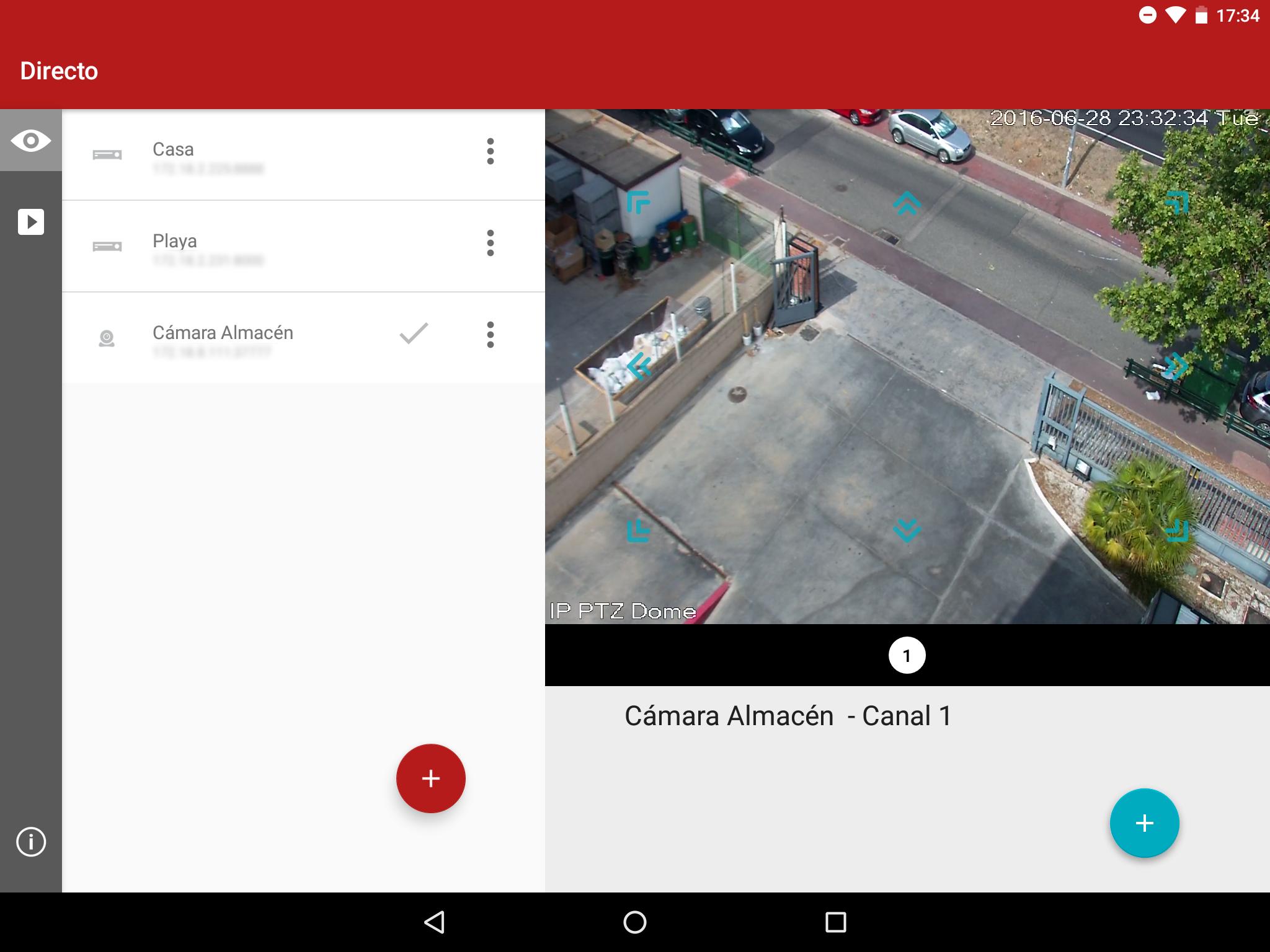Click the Casa recorder device icon
Image resolution: width=1270 pixels, height=952 pixels.
[x=107, y=155]
